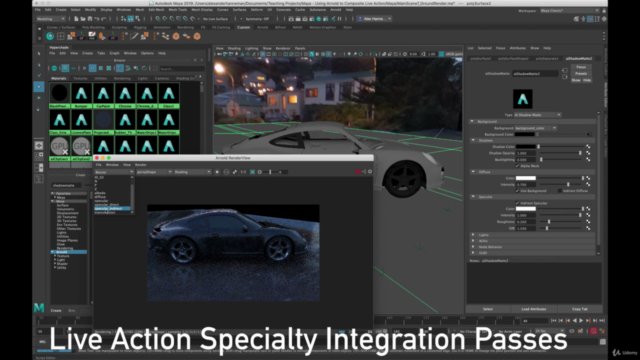Open the Window menu in Arnold RenderView
This screenshot has width=640, height=360.
[112, 165]
